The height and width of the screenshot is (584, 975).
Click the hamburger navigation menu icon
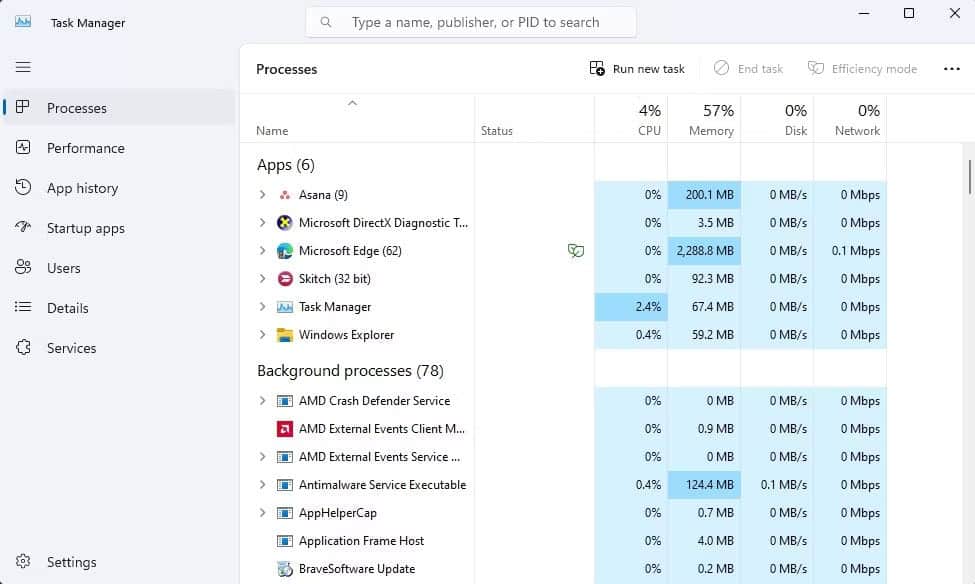[x=23, y=67]
